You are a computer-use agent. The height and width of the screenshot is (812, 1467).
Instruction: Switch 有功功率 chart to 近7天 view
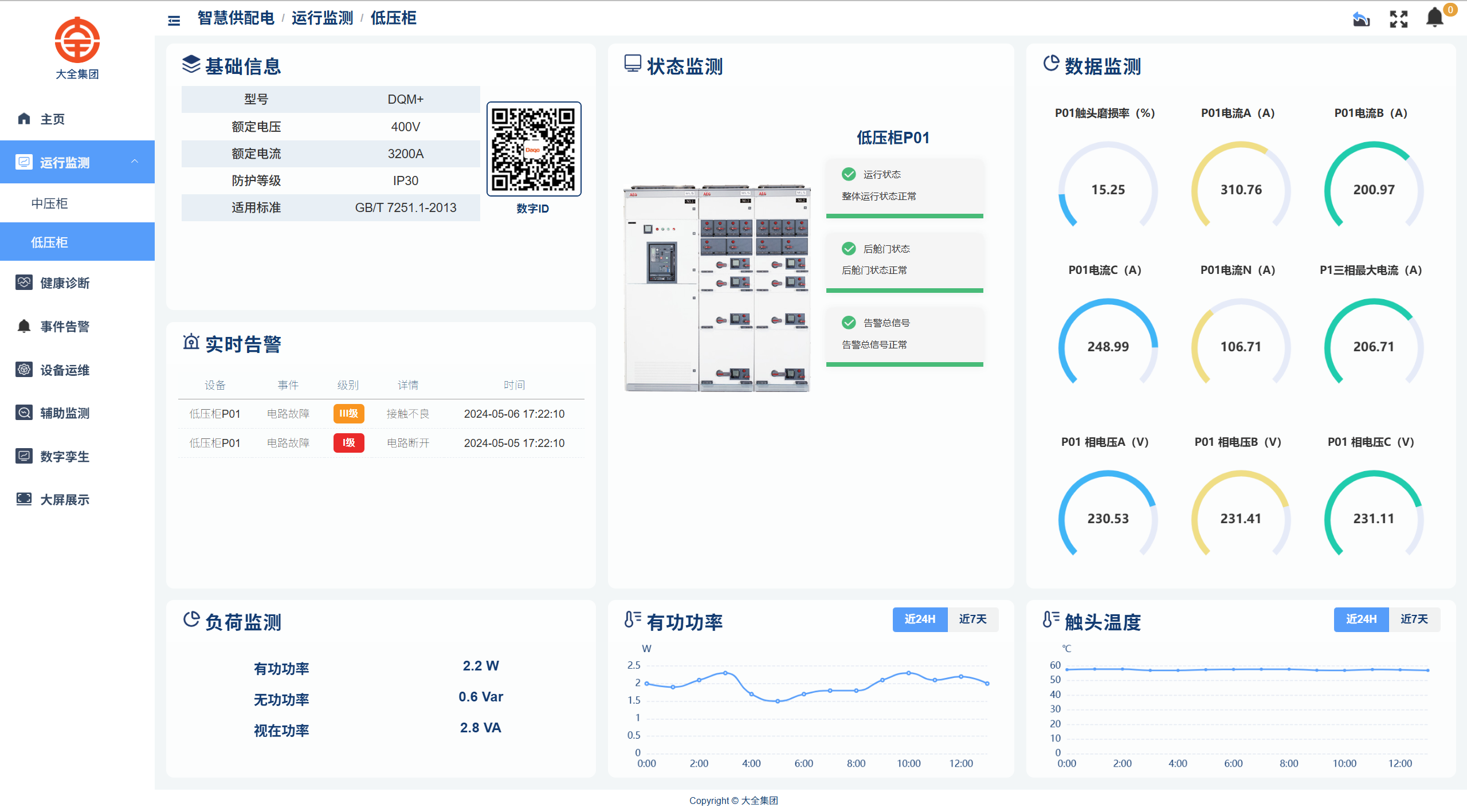(x=973, y=619)
